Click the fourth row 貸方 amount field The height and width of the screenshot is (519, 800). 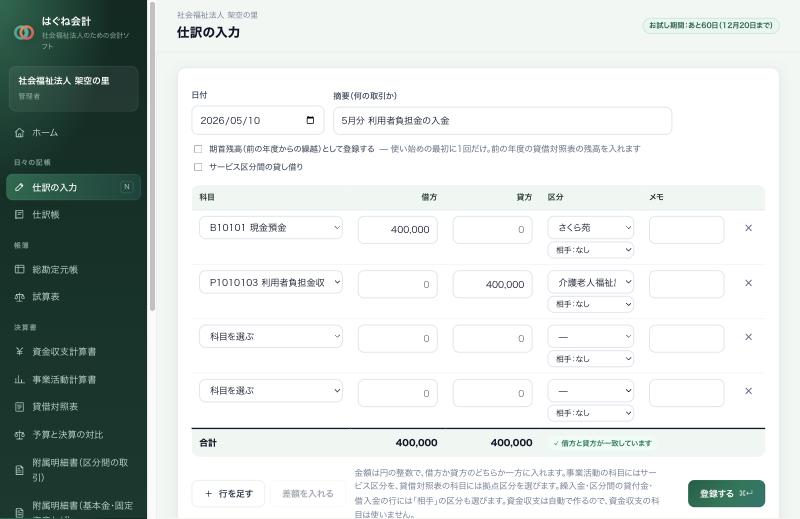(x=492, y=393)
